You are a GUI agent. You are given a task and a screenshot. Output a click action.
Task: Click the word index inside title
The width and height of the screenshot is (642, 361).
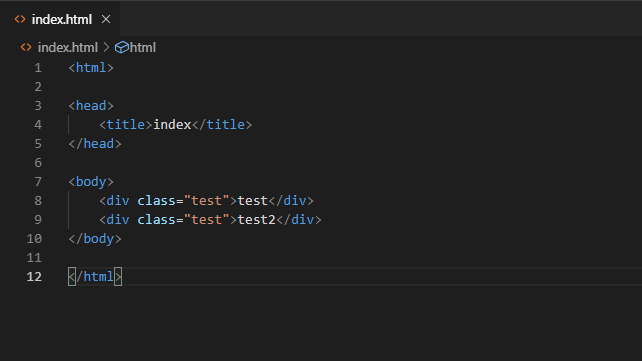(x=172, y=124)
